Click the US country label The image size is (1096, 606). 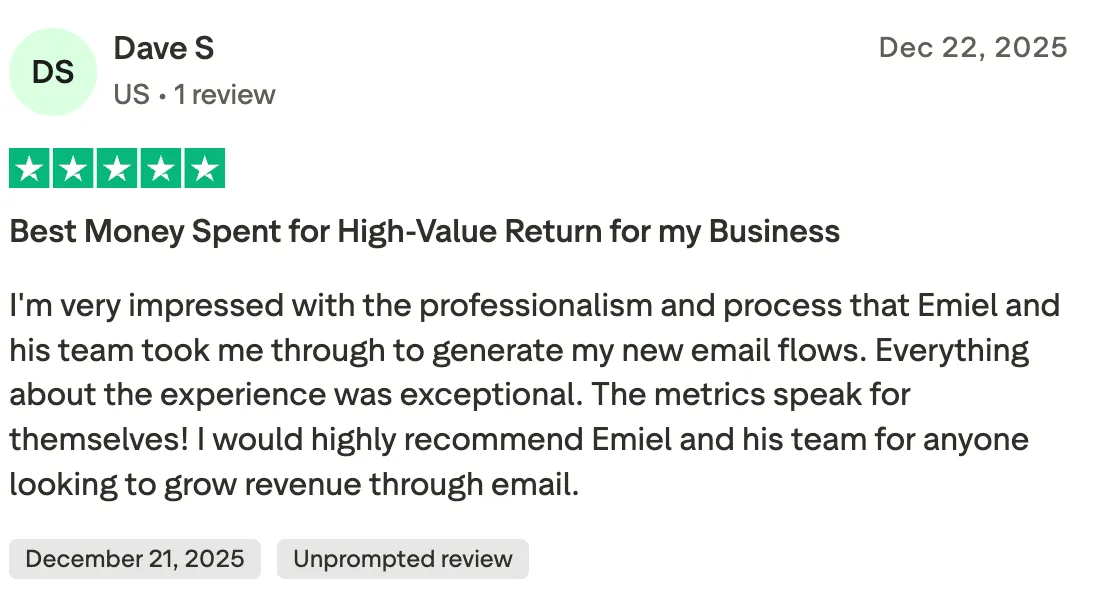(131, 94)
